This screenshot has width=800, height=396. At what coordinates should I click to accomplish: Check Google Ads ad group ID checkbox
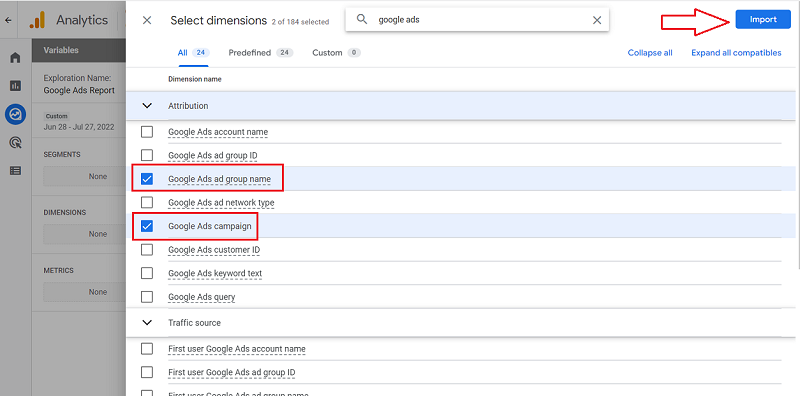click(x=147, y=155)
